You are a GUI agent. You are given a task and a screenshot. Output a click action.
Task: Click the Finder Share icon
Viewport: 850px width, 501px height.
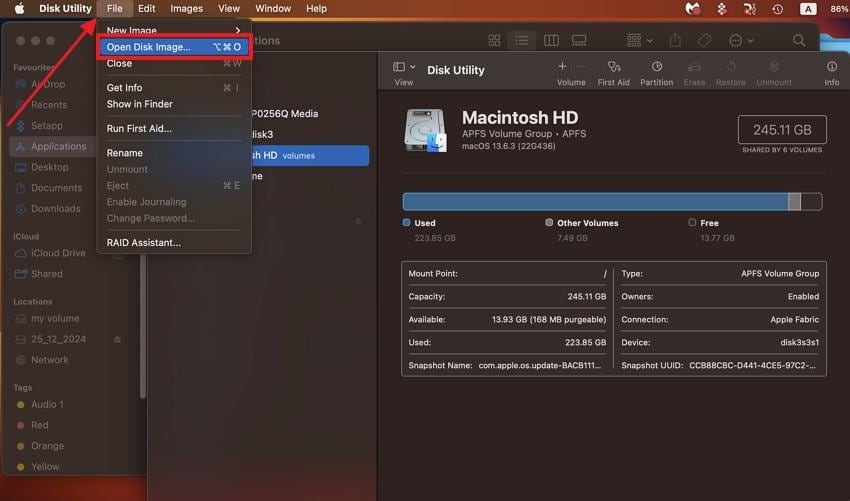point(675,40)
